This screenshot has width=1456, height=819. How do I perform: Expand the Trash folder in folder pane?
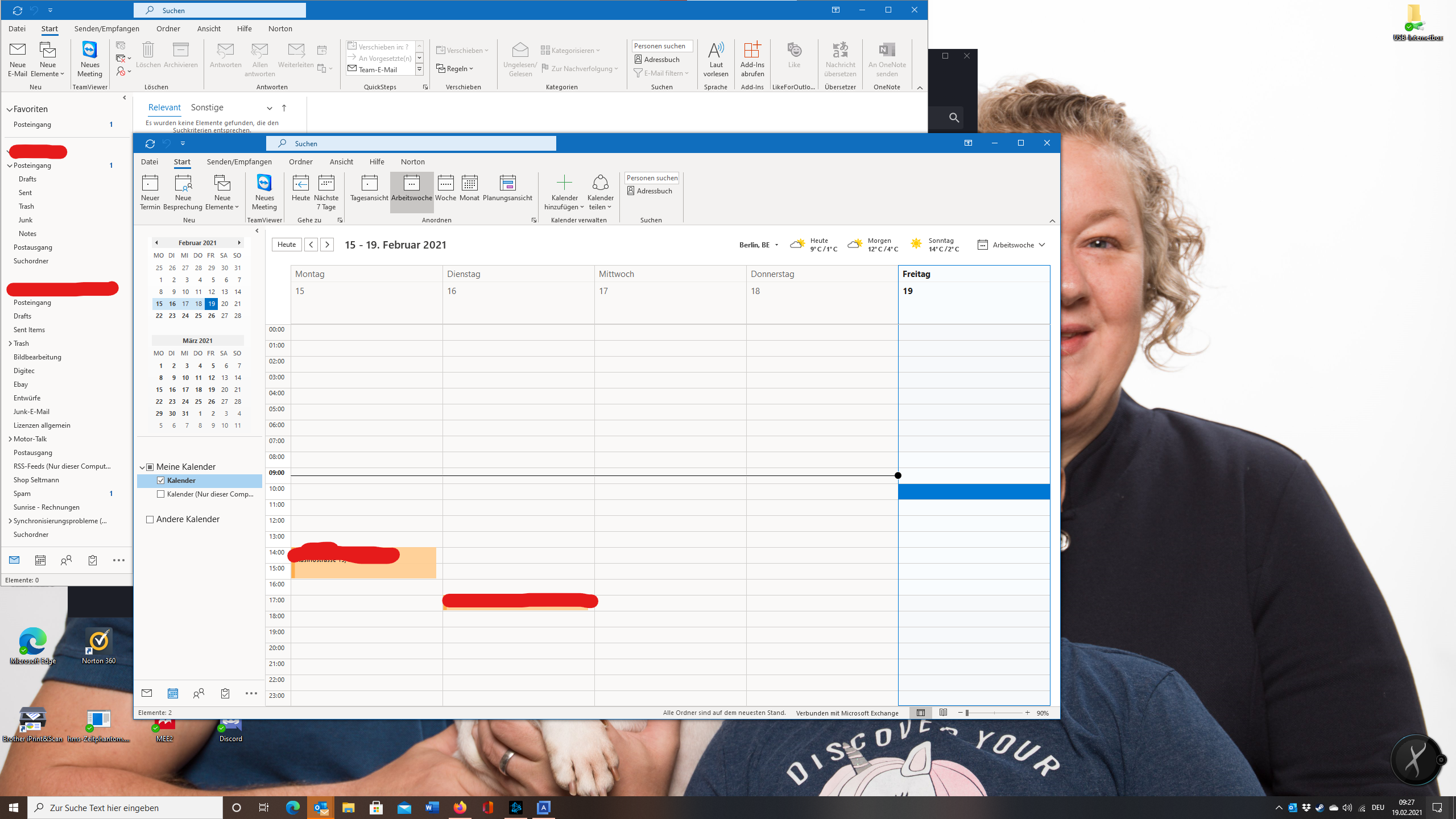pyautogui.click(x=10, y=343)
